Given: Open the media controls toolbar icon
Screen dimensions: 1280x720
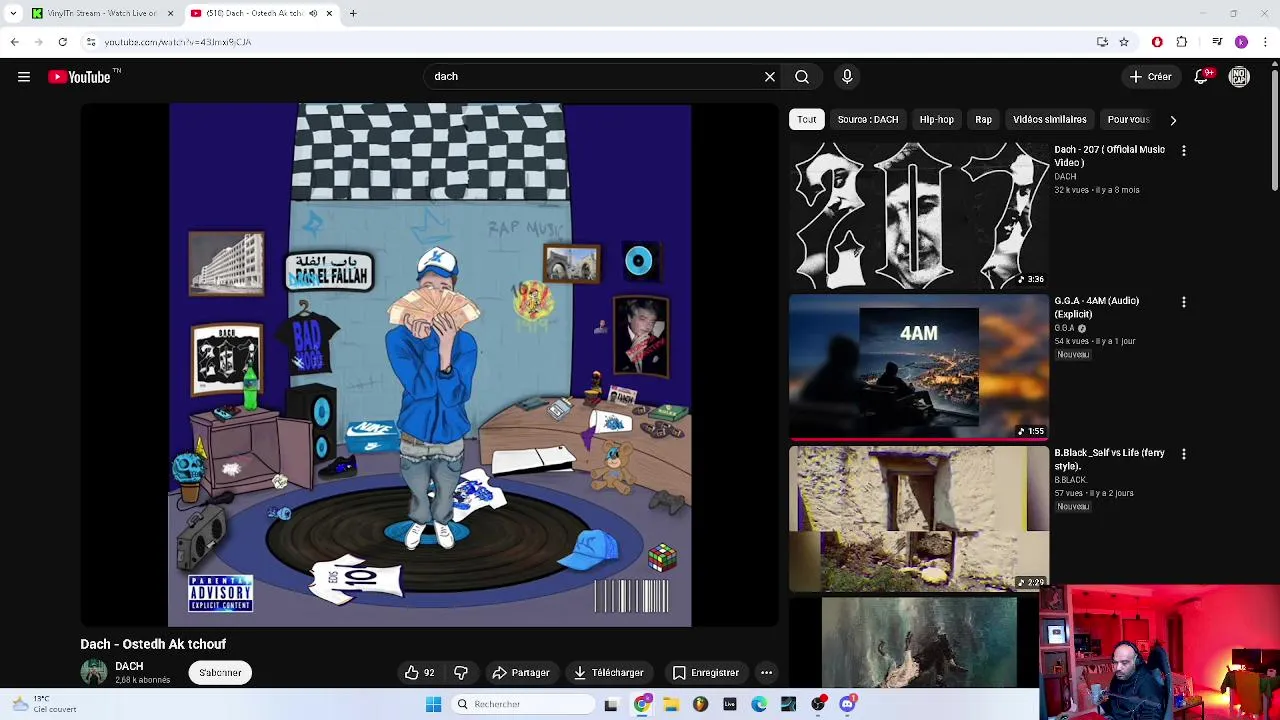Looking at the screenshot, I should tap(1217, 42).
